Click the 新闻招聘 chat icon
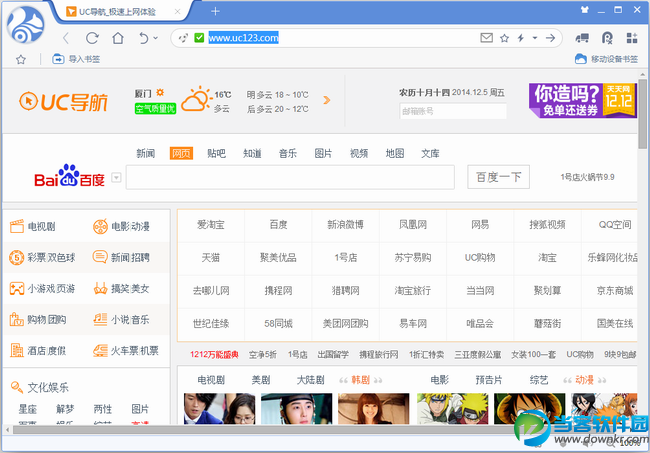 [100, 257]
